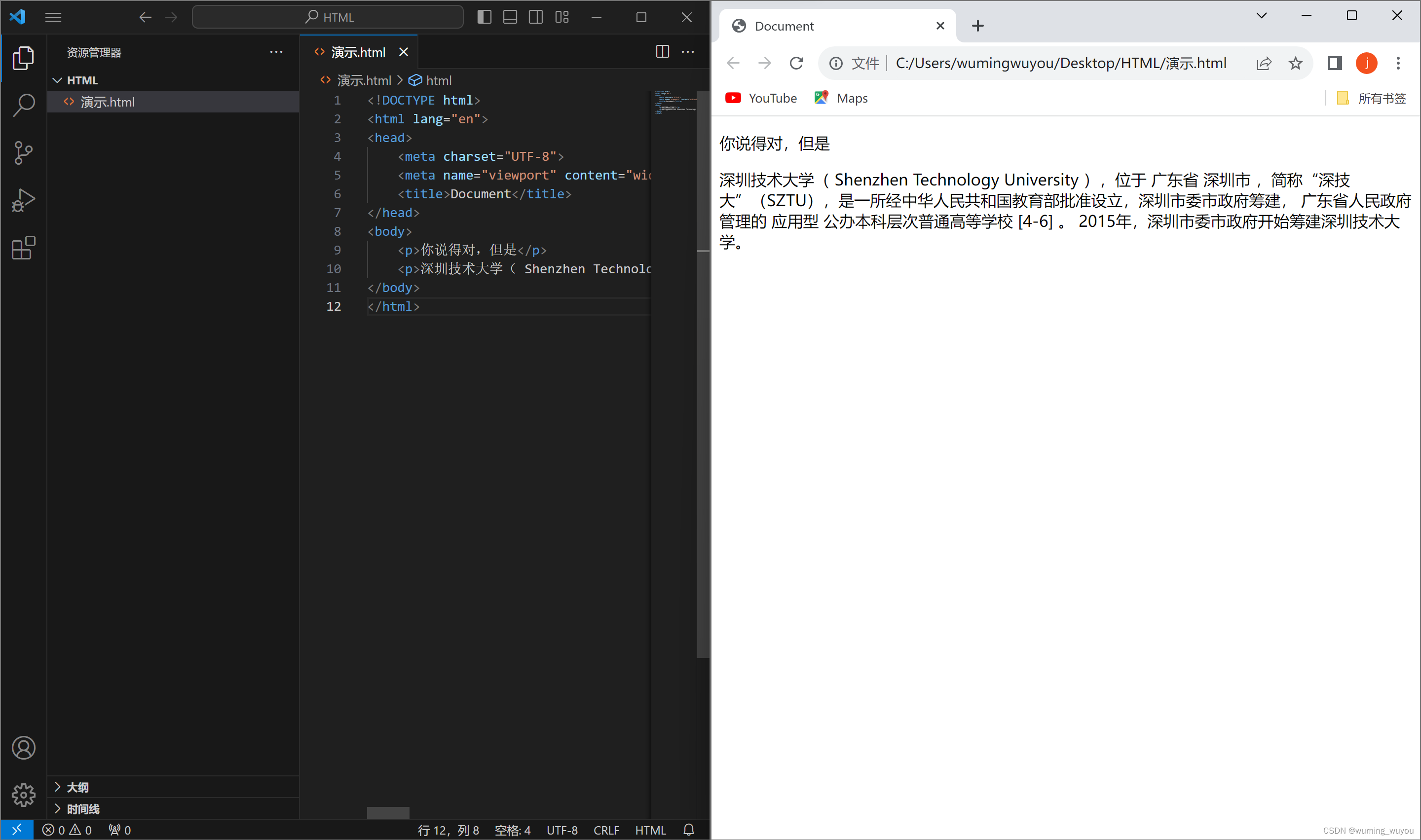Select the Search icon in activity bar
The width and height of the screenshot is (1421, 840).
coord(23,105)
